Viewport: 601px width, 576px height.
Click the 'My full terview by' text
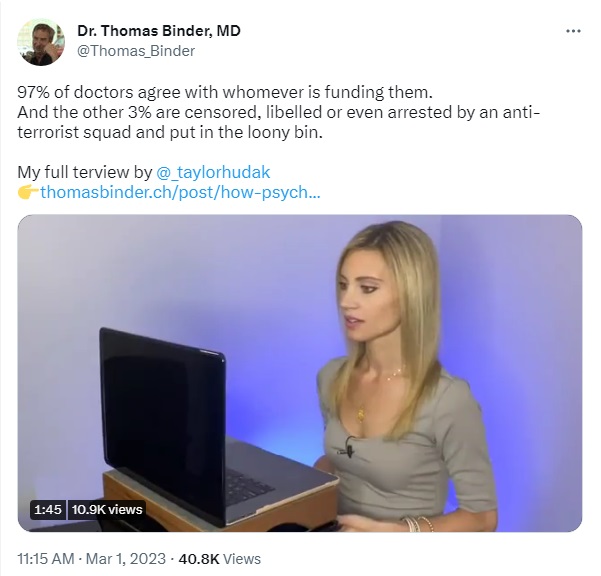pos(85,172)
